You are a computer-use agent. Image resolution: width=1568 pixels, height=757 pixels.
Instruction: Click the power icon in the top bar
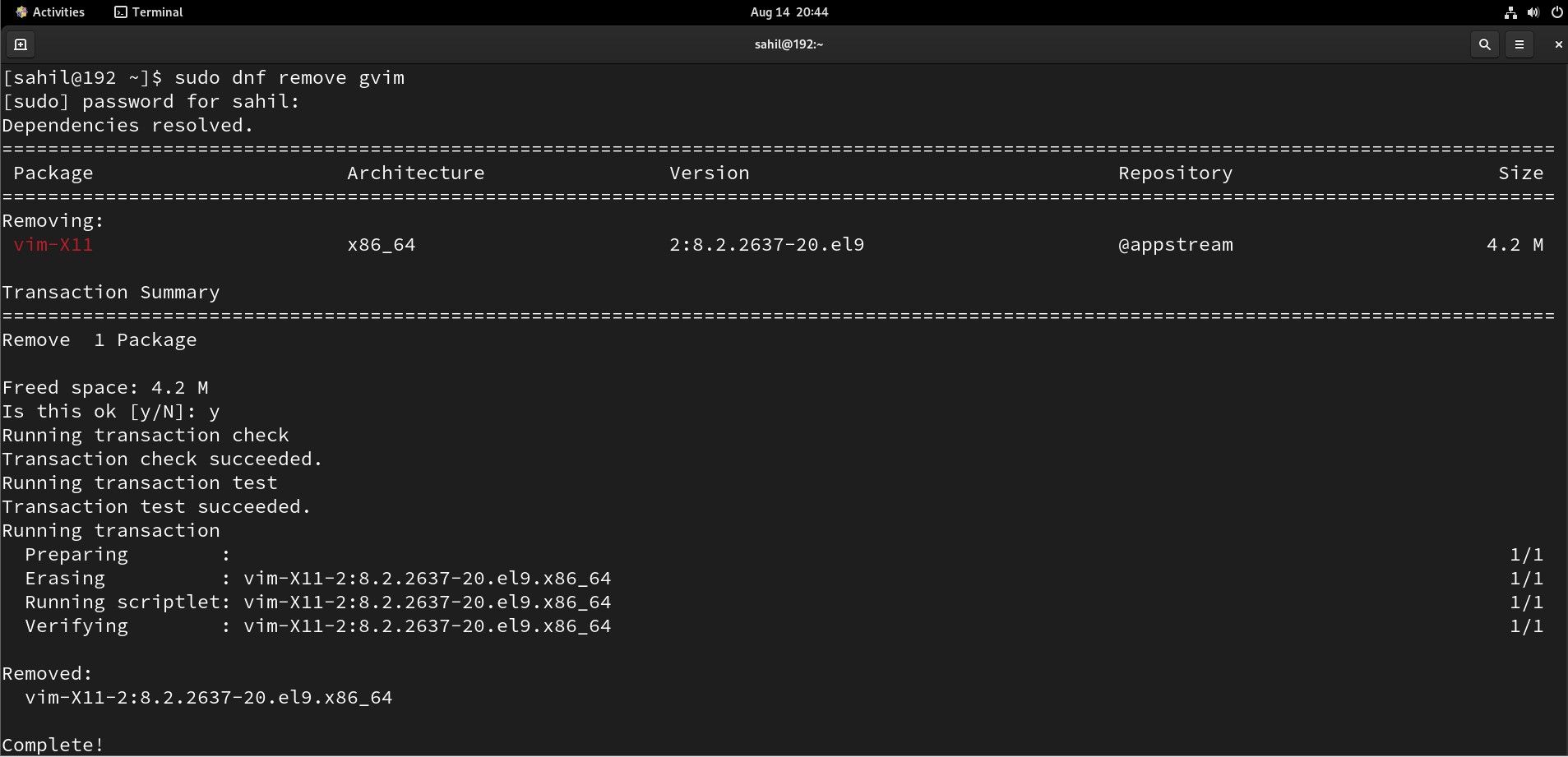1556,12
